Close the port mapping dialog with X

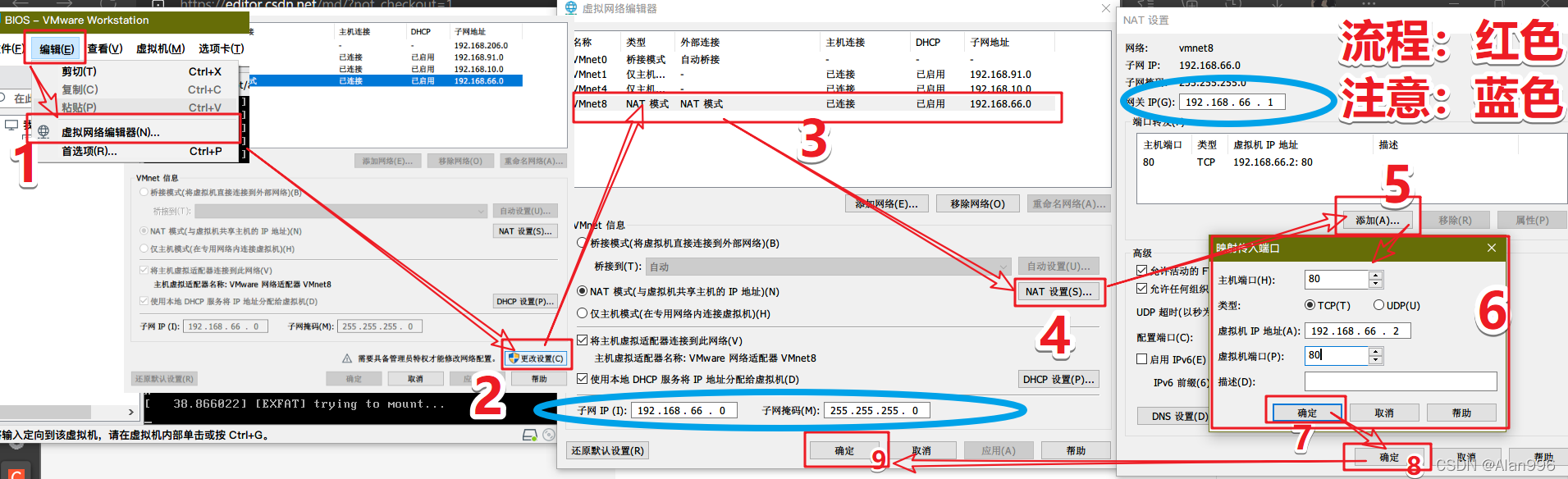pyautogui.click(x=1492, y=248)
